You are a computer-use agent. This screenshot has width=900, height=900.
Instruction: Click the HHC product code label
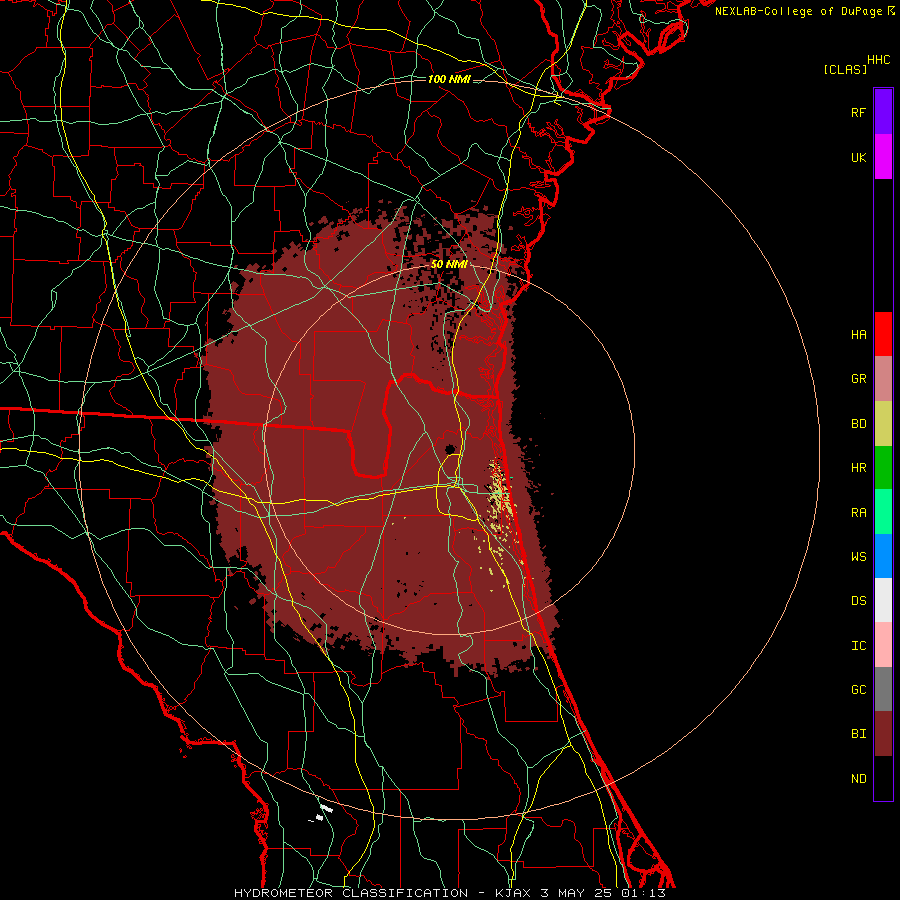(878, 60)
